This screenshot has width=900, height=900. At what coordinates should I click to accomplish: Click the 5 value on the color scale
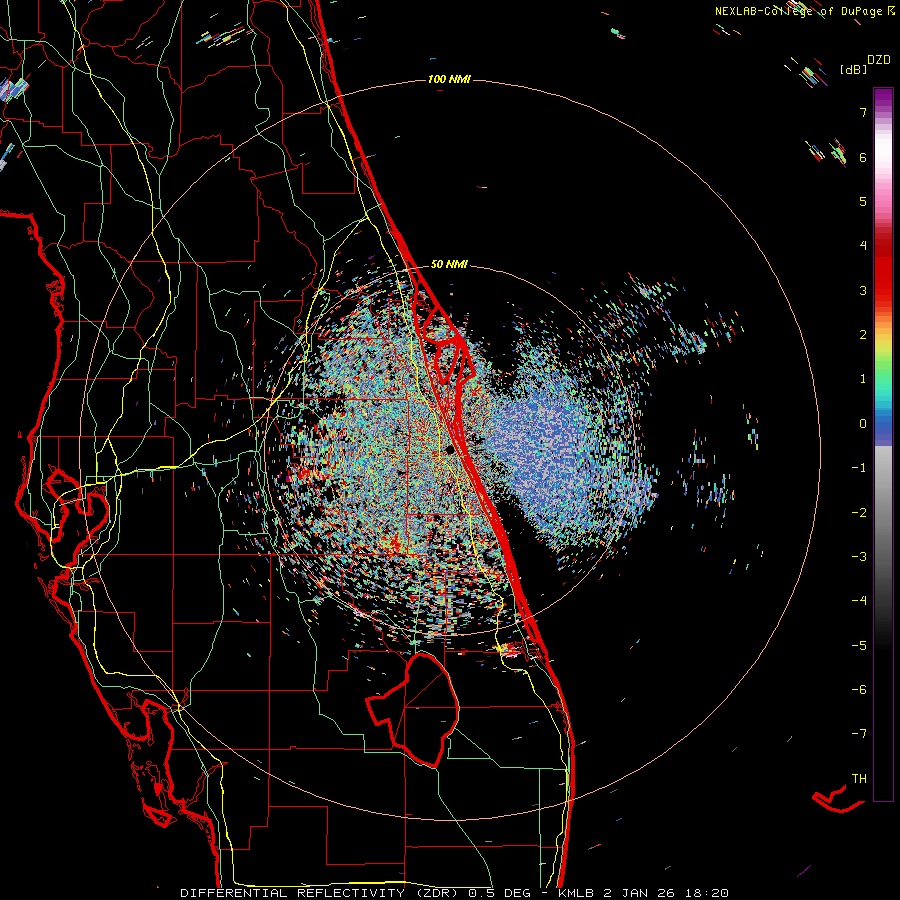[x=863, y=201]
